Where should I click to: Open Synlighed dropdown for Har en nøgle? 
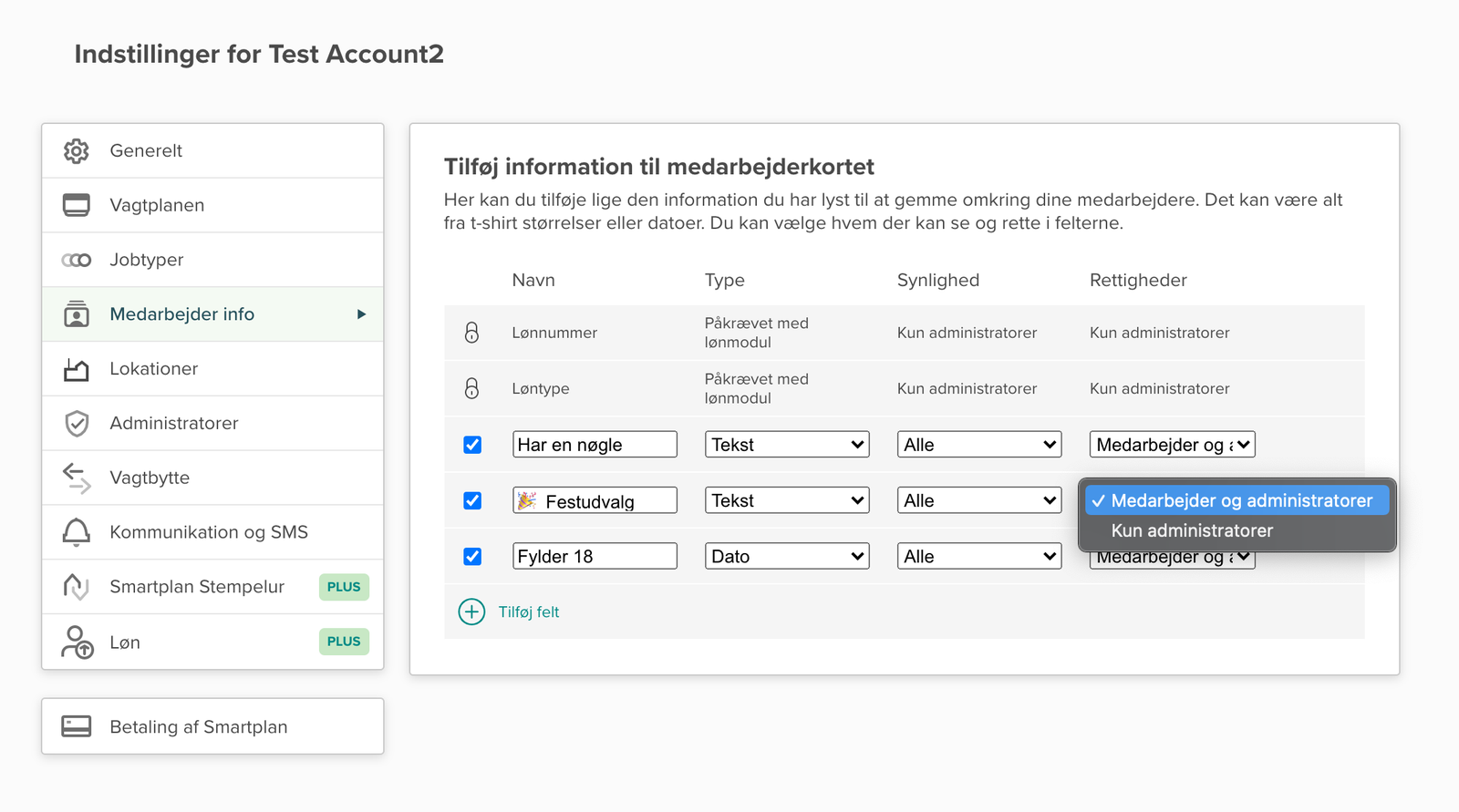pyautogui.click(x=978, y=445)
